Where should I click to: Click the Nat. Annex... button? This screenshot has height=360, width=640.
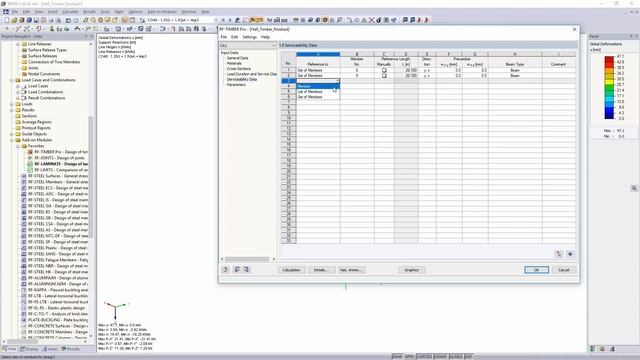point(351,270)
